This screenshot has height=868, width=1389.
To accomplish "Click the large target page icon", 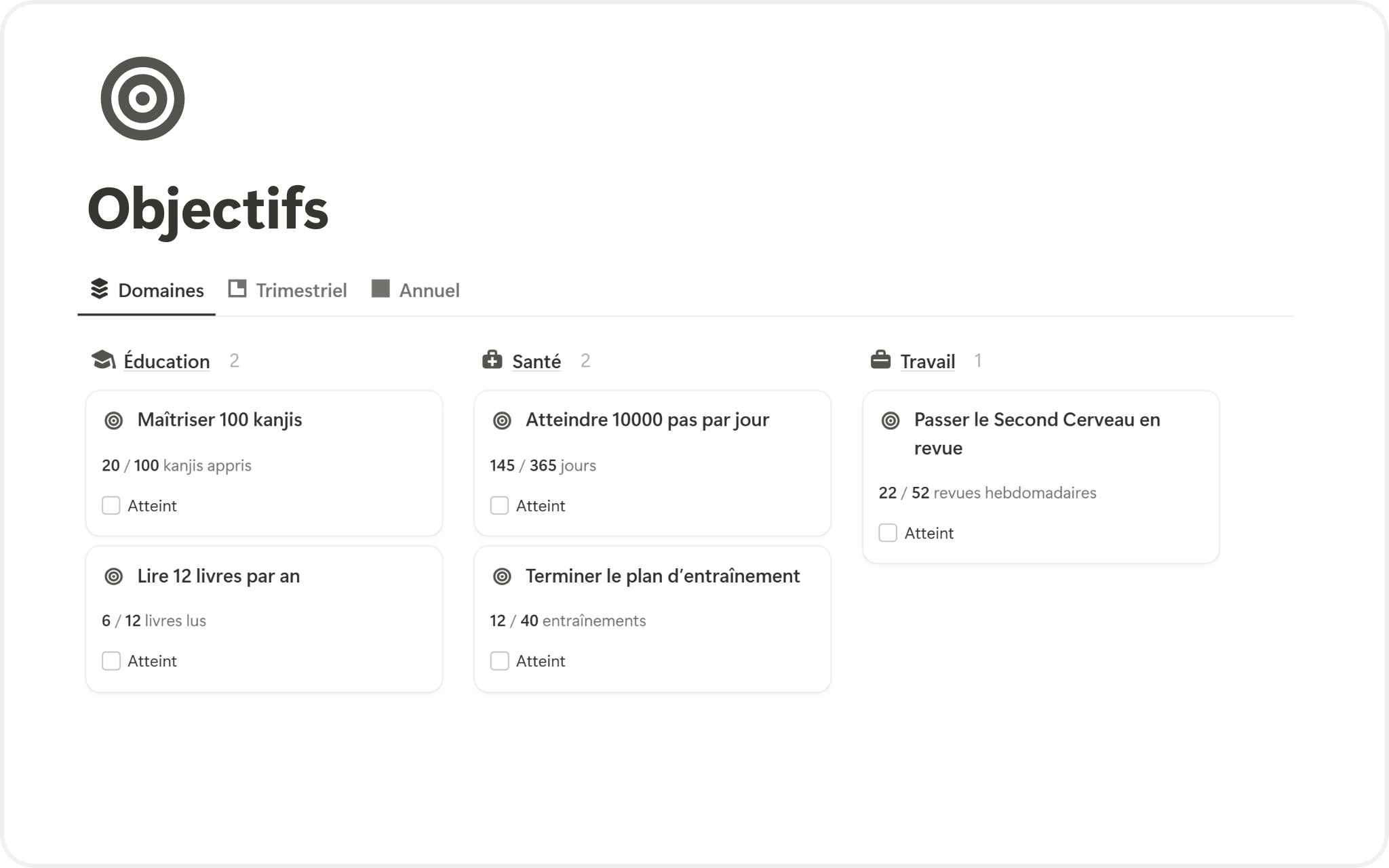I will (x=142, y=98).
